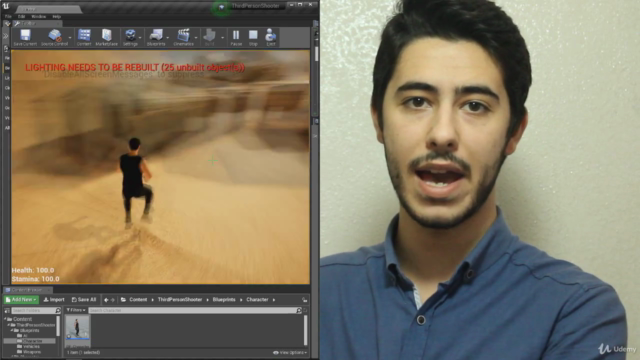Open Cinematics from the toolbar
The height and width of the screenshot is (360, 640).
click(183, 37)
